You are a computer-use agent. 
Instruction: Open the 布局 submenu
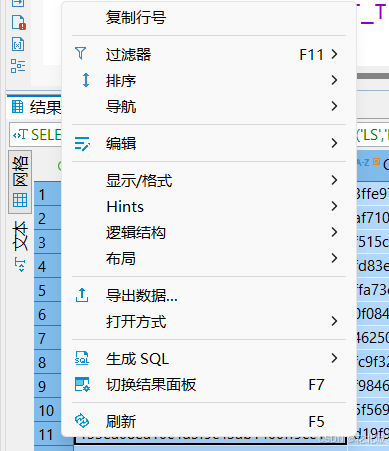(x=209, y=258)
